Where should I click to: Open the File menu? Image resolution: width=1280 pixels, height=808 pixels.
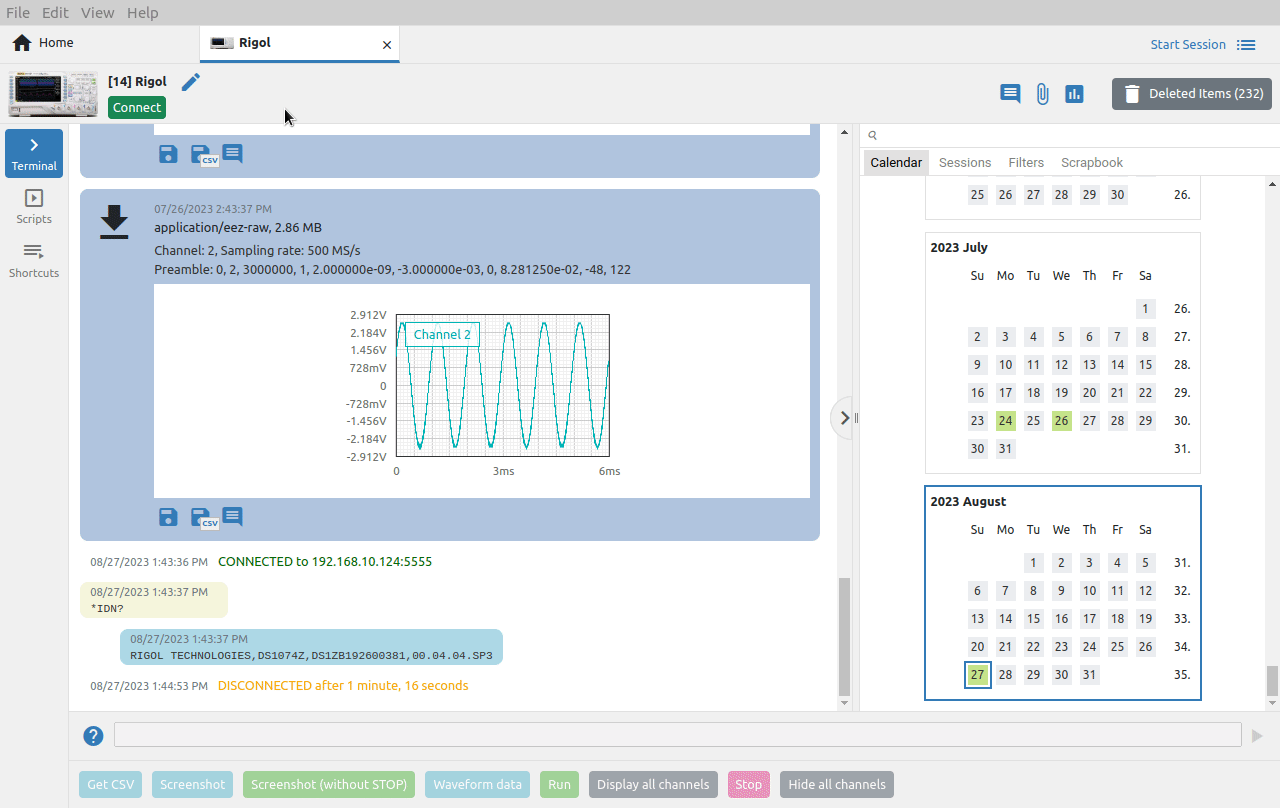click(18, 13)
